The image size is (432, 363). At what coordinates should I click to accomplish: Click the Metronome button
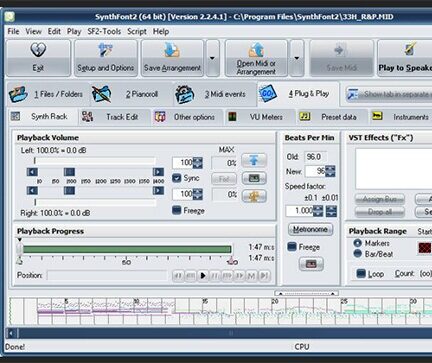[x=310, y=229]
